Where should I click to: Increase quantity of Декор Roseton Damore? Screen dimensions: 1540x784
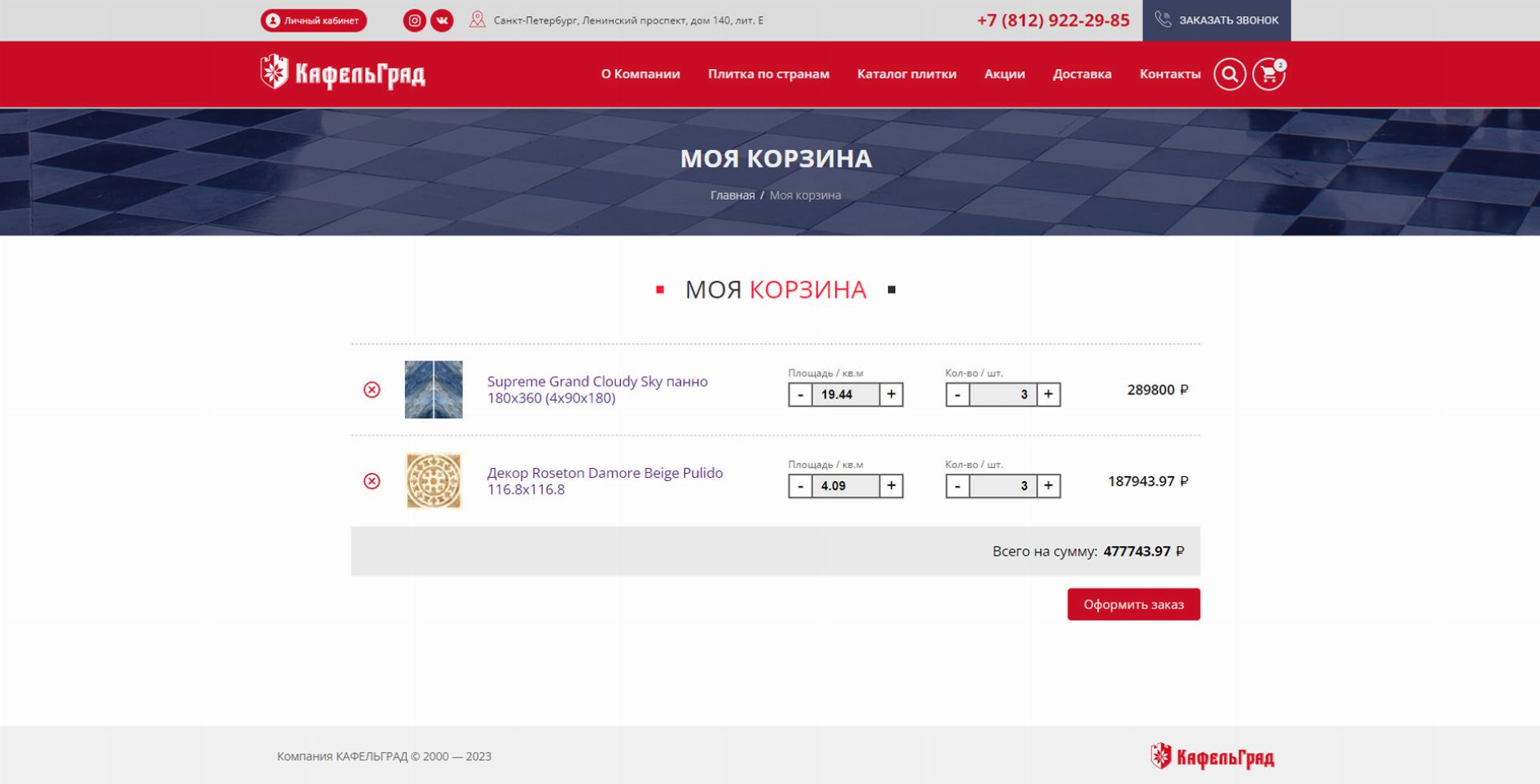[x=1048, y=486]
